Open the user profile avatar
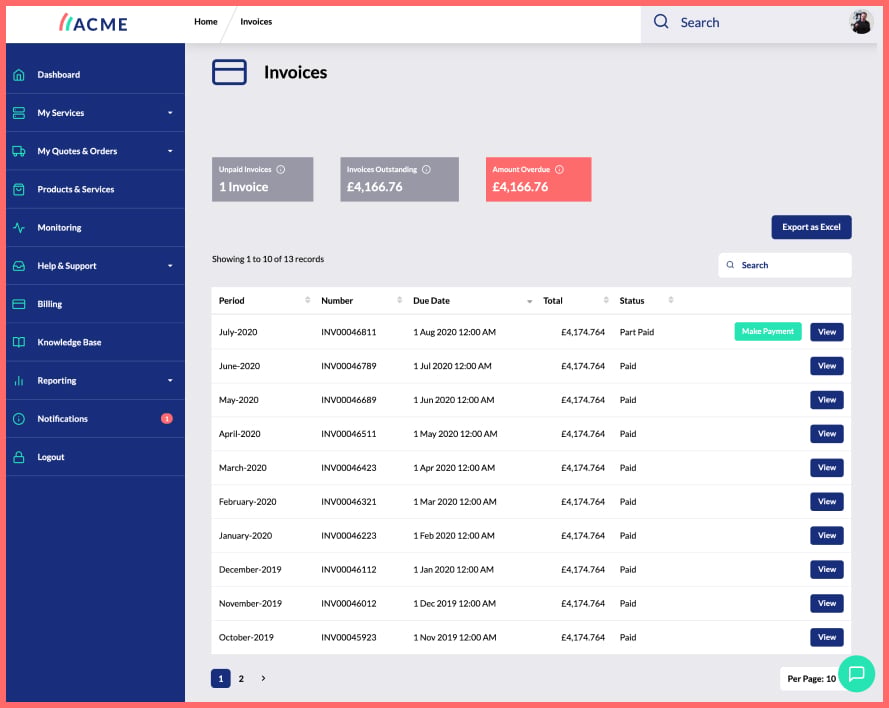Image resolution: width=889 pixels, height=708 pixels. [861, 22]
